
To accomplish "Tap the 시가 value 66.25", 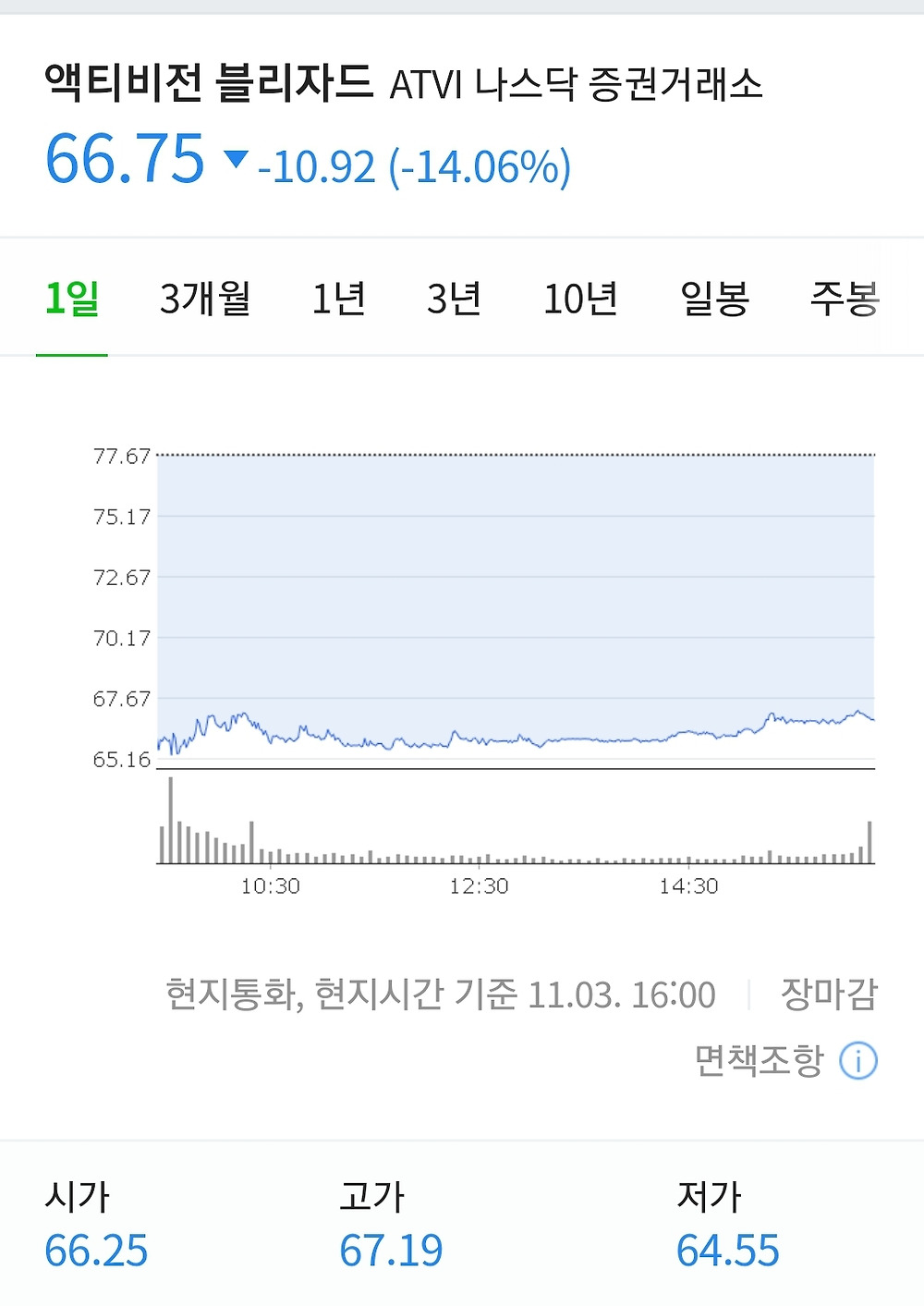I will (x=96, y=1251).
